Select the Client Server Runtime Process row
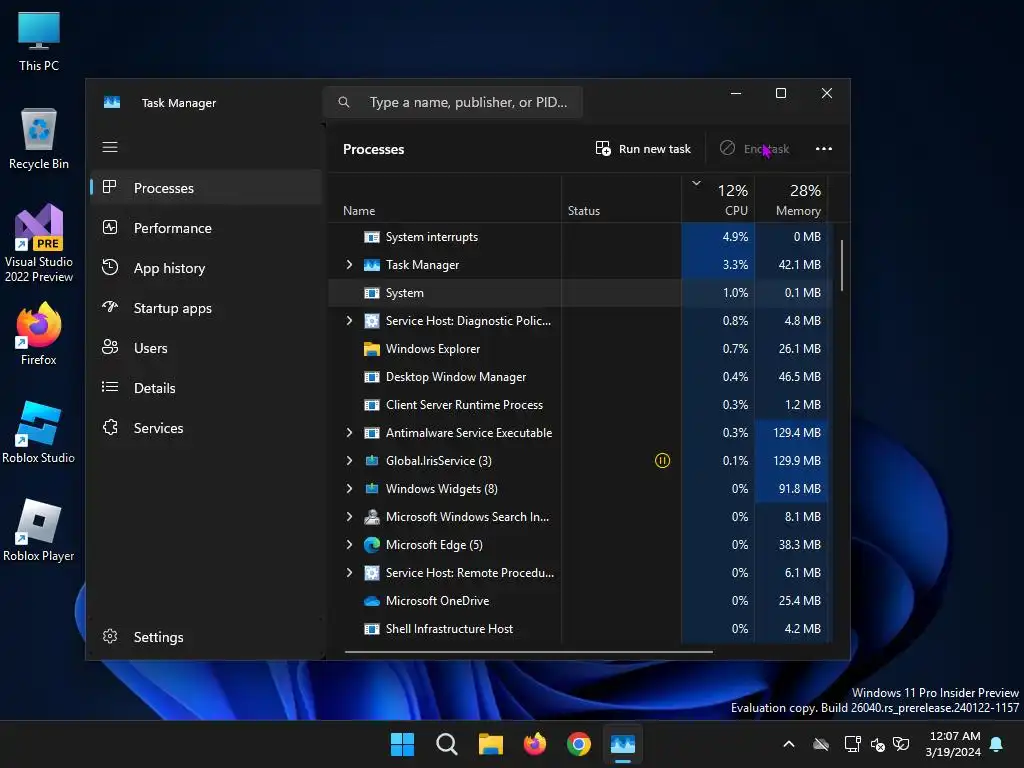1024x768 pixels. (x=578, y=405)
